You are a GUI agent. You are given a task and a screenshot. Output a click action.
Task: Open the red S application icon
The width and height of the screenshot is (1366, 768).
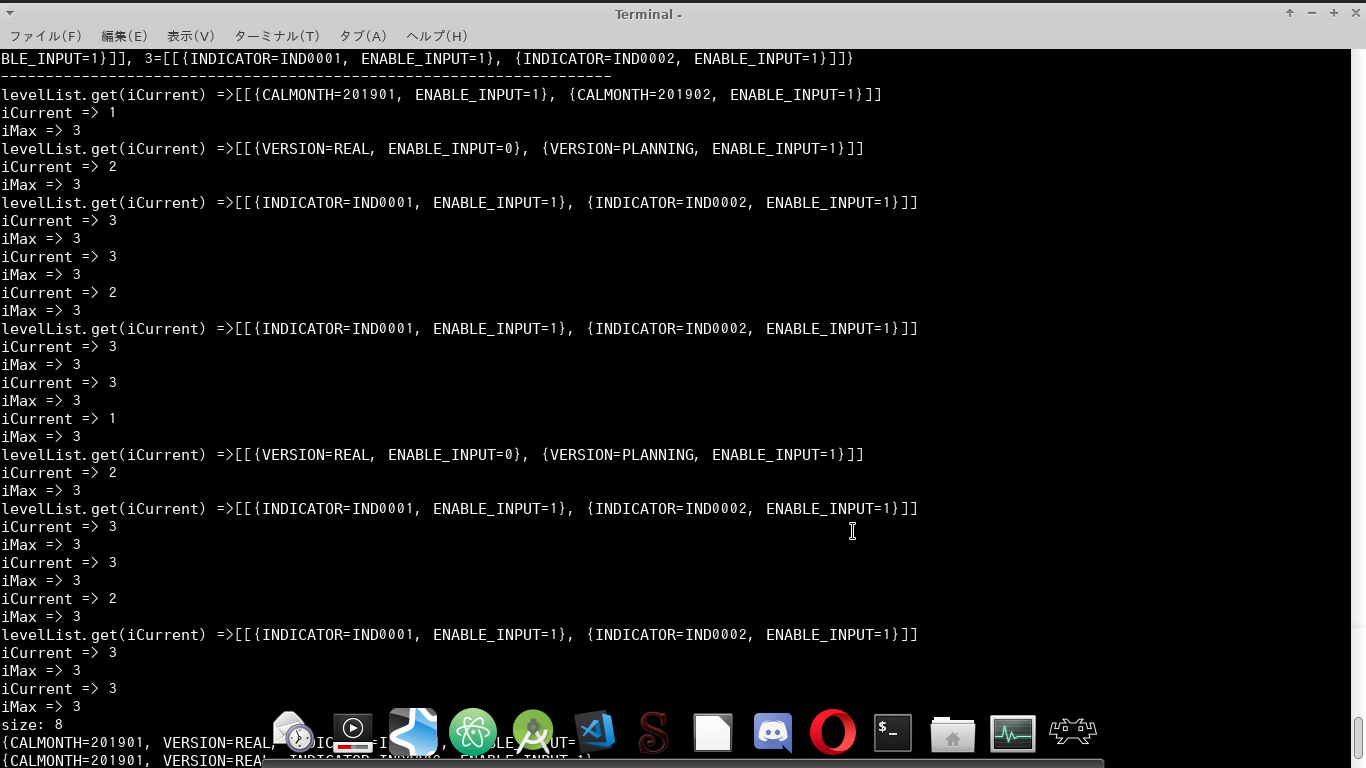(x=653, y=733)
